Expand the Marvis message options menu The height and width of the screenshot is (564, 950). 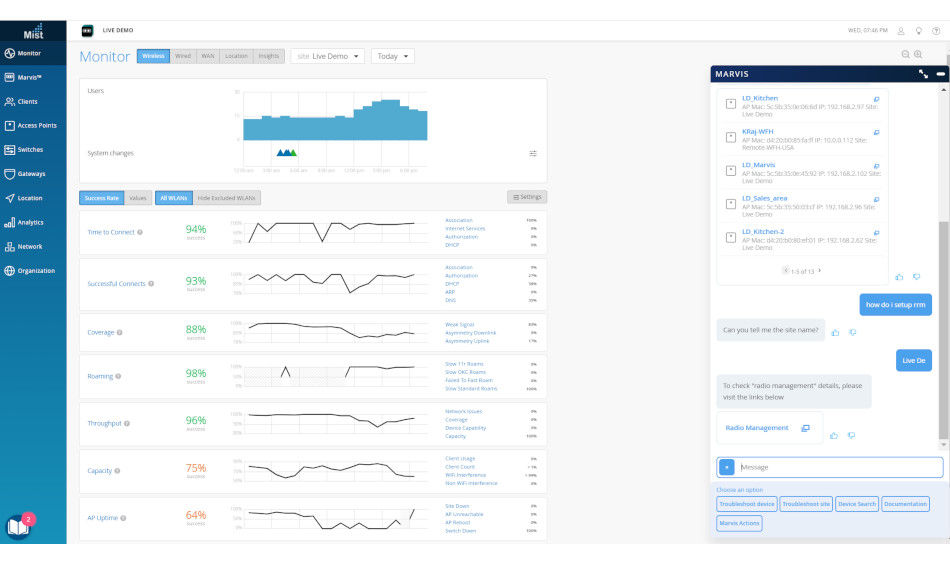[726, 467]
